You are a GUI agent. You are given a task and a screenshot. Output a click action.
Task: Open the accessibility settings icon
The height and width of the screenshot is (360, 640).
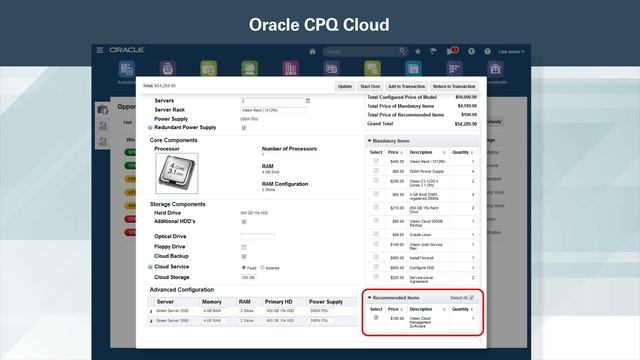click(x=471, y=51)
